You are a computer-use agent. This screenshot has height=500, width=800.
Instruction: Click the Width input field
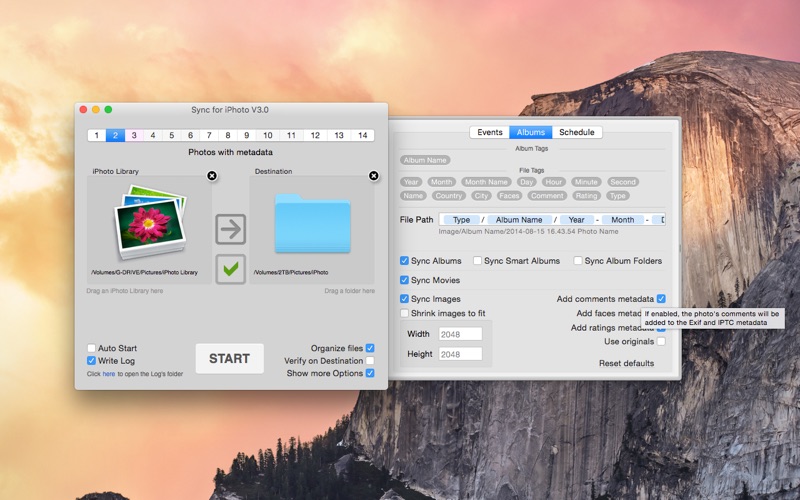point(460,334)
